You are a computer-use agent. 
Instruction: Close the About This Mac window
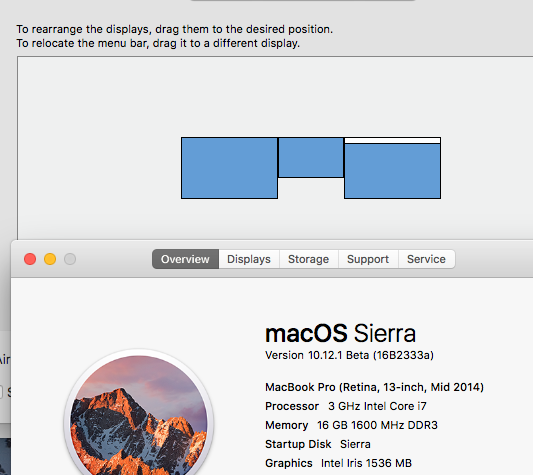[x=30, y=259]
